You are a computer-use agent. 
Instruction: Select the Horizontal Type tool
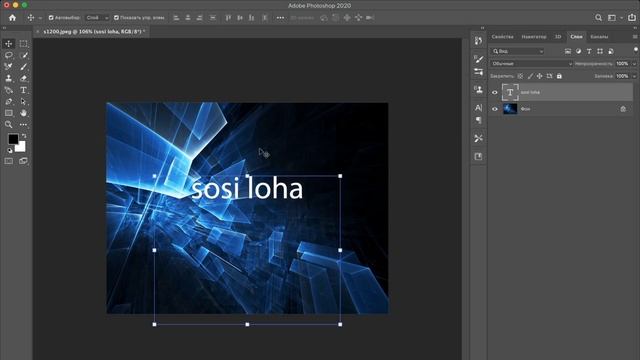(23, 90)
